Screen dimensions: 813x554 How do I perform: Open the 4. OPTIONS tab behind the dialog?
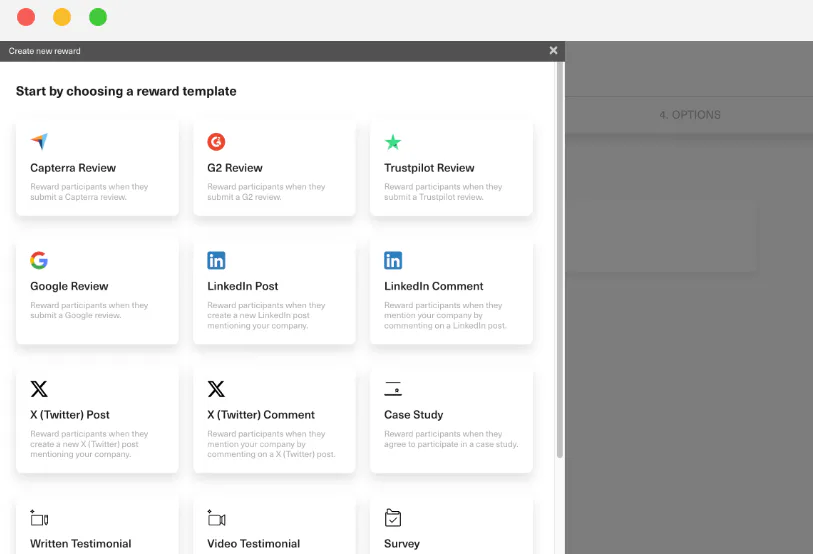(690, 115)
